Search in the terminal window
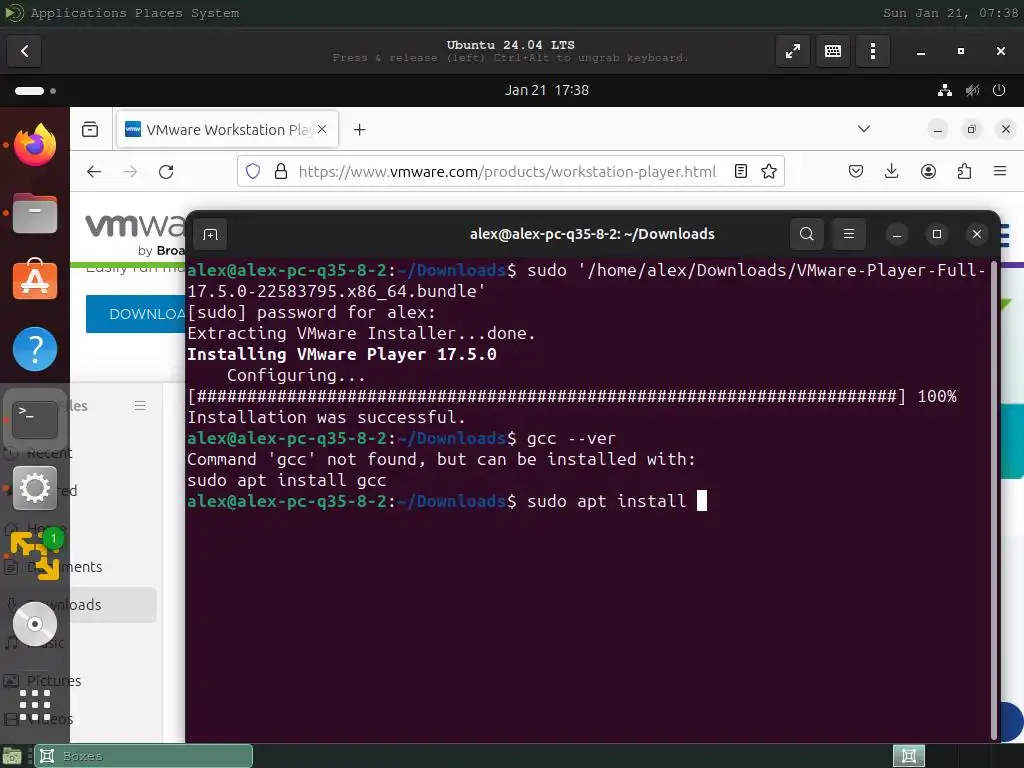Image resolution: width=1024 pixels, height=768 pixels. [807, 234]
